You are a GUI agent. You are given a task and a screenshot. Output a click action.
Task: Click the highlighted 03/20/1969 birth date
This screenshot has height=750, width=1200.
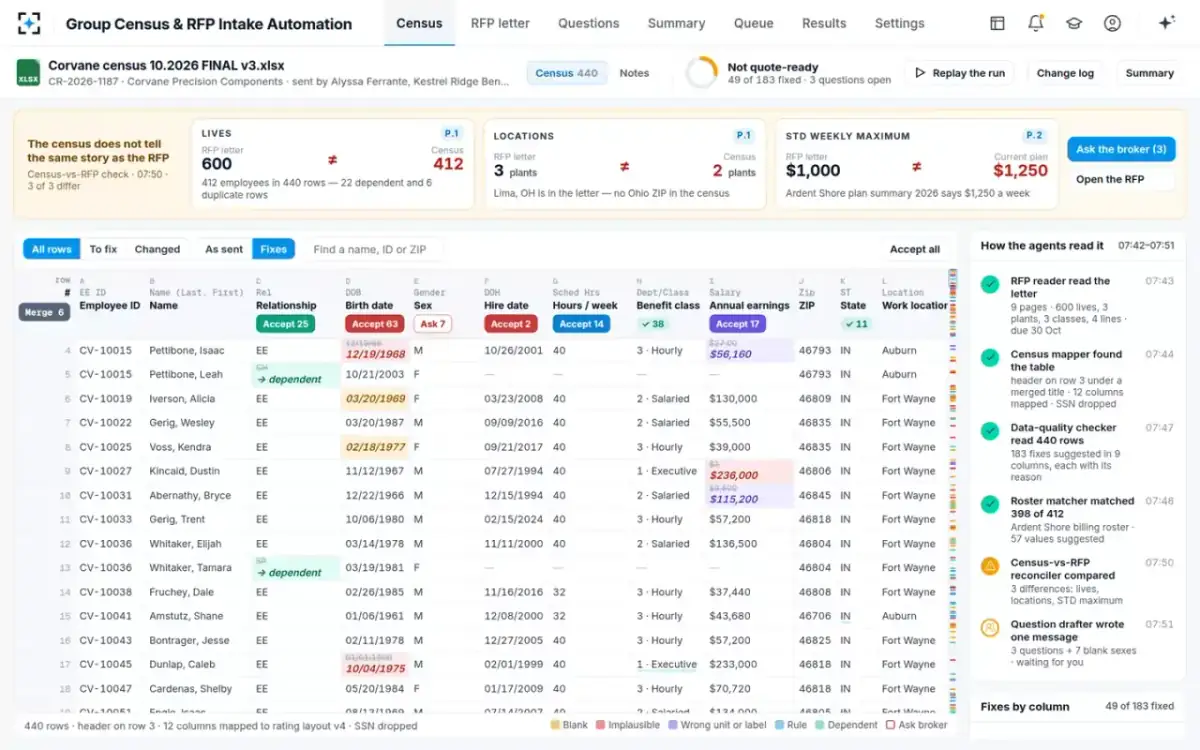[375, 398]
